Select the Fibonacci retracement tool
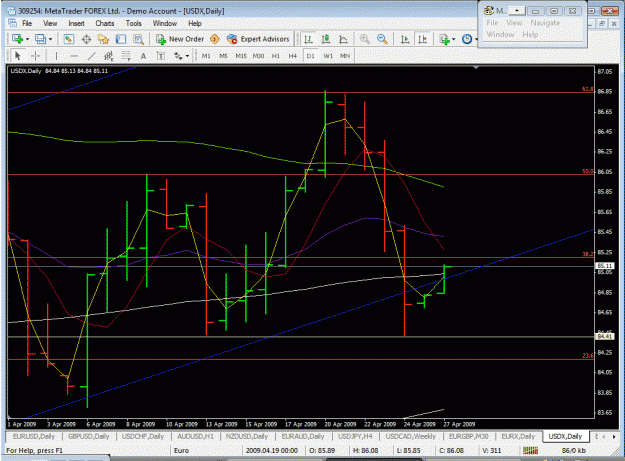 [126, 56]
